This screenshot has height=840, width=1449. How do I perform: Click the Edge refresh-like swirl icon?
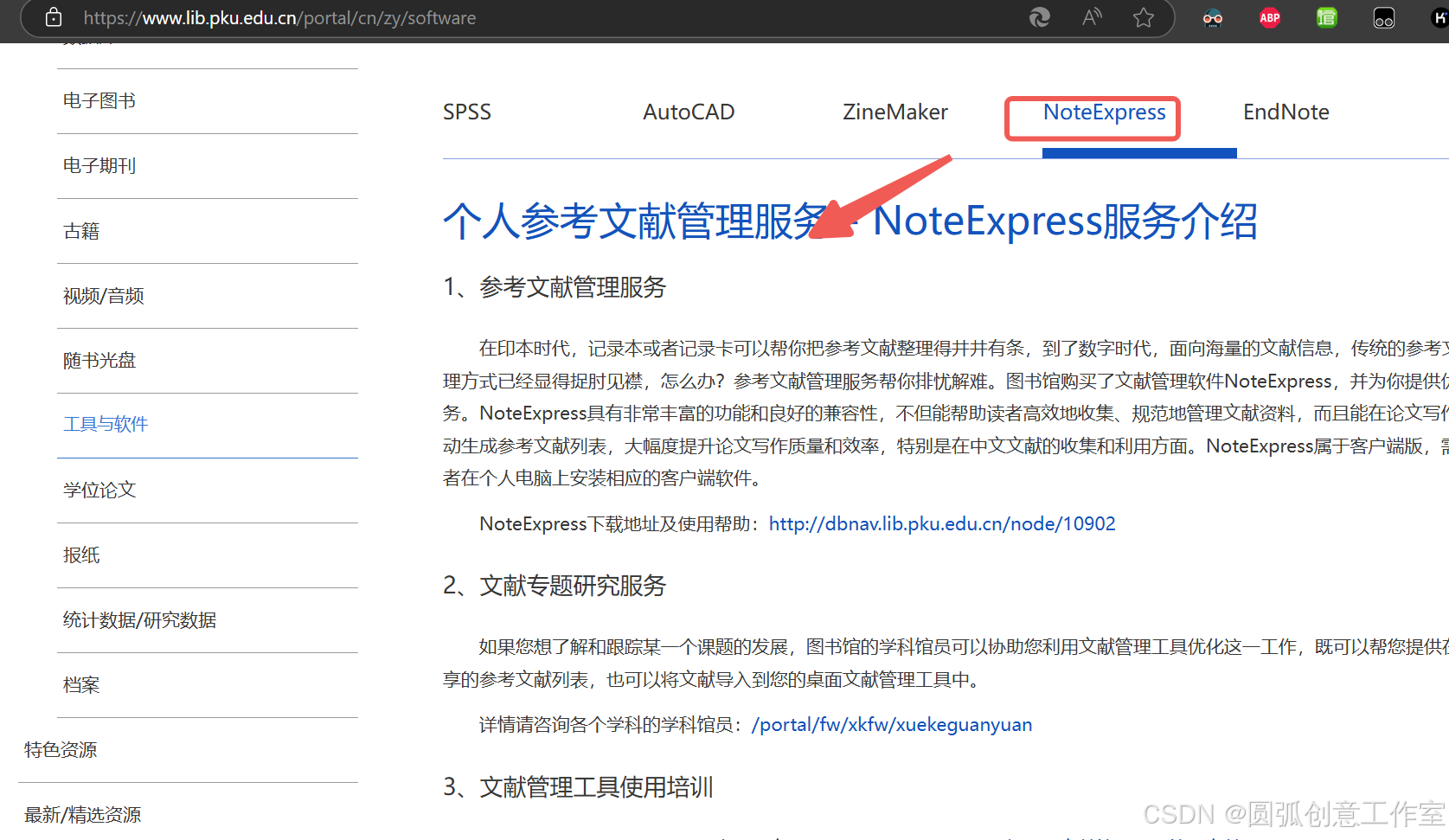pyautogui.click(x=1039, y=17)
